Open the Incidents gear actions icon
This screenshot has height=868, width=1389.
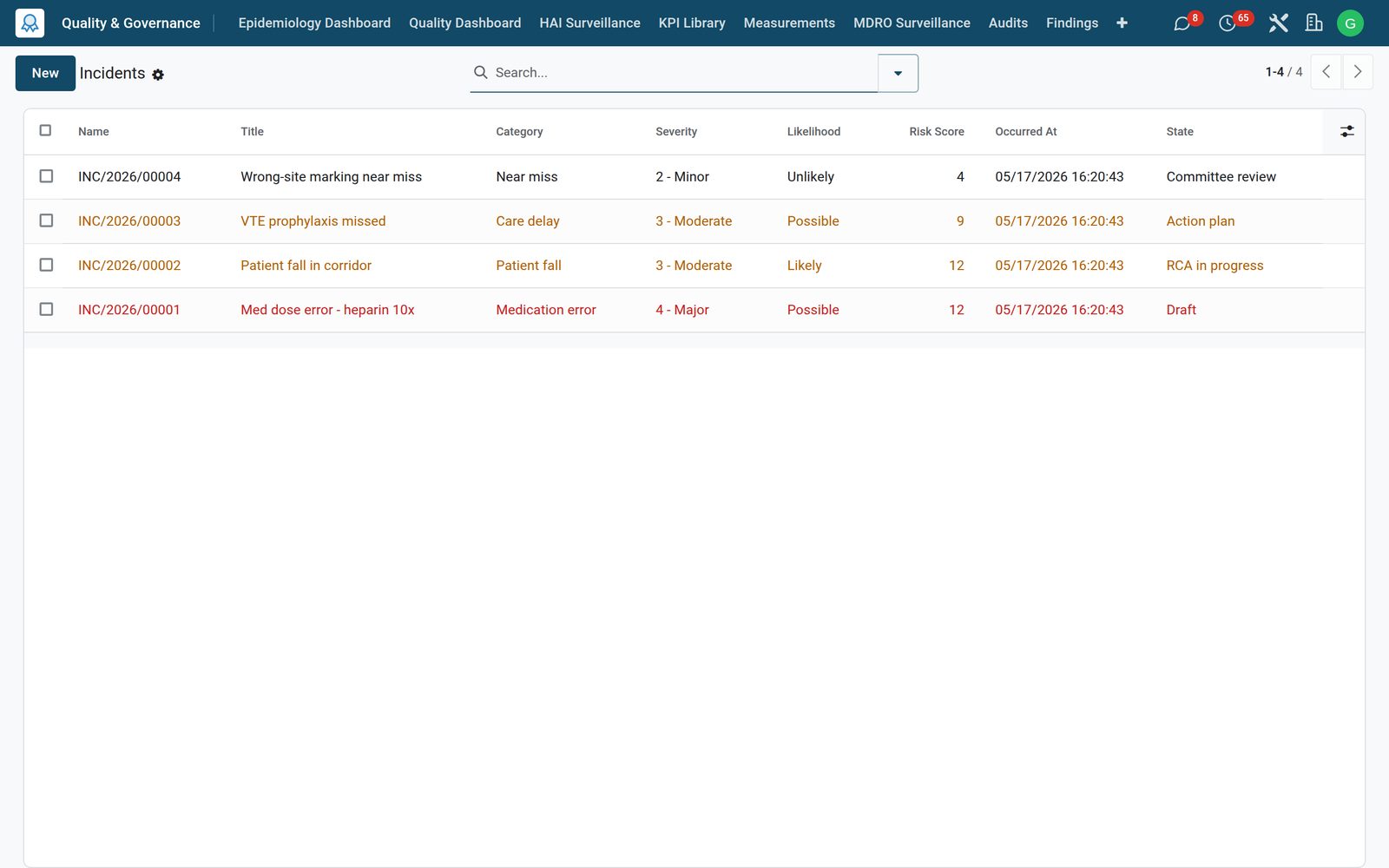pyautogui.click(x=158, y=76)
